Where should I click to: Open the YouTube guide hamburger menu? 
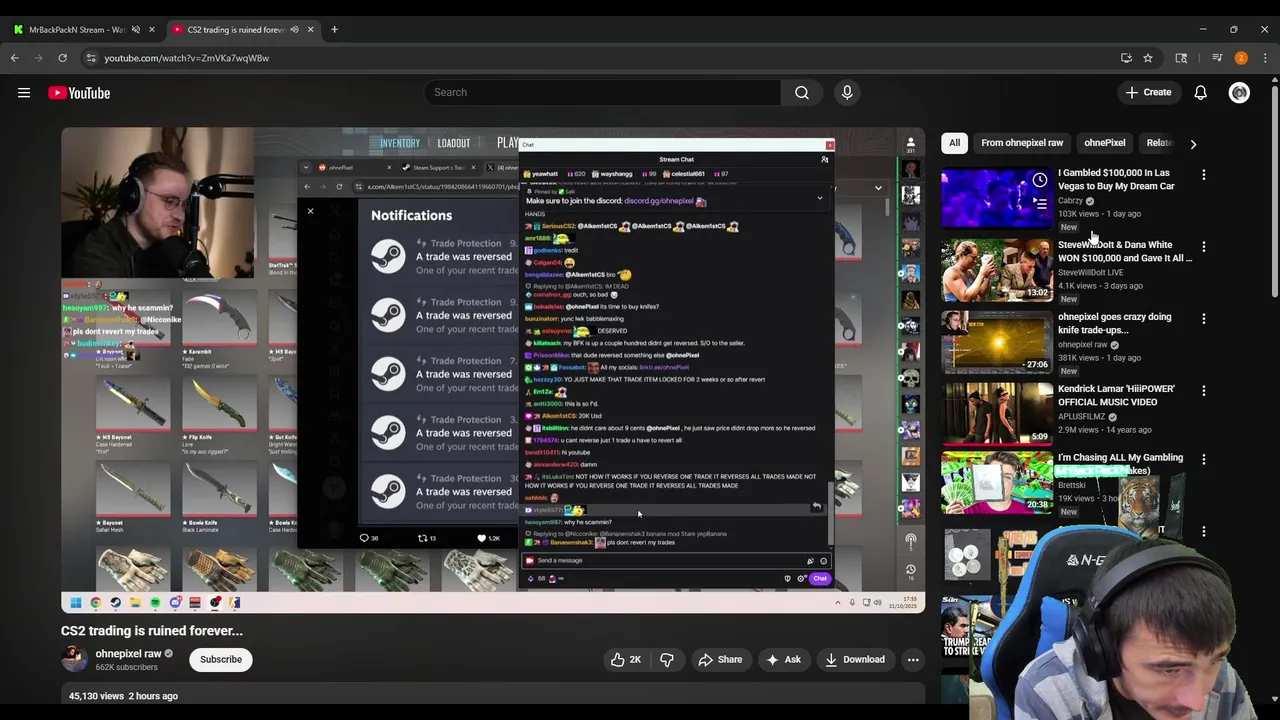[x=24, y=93]
